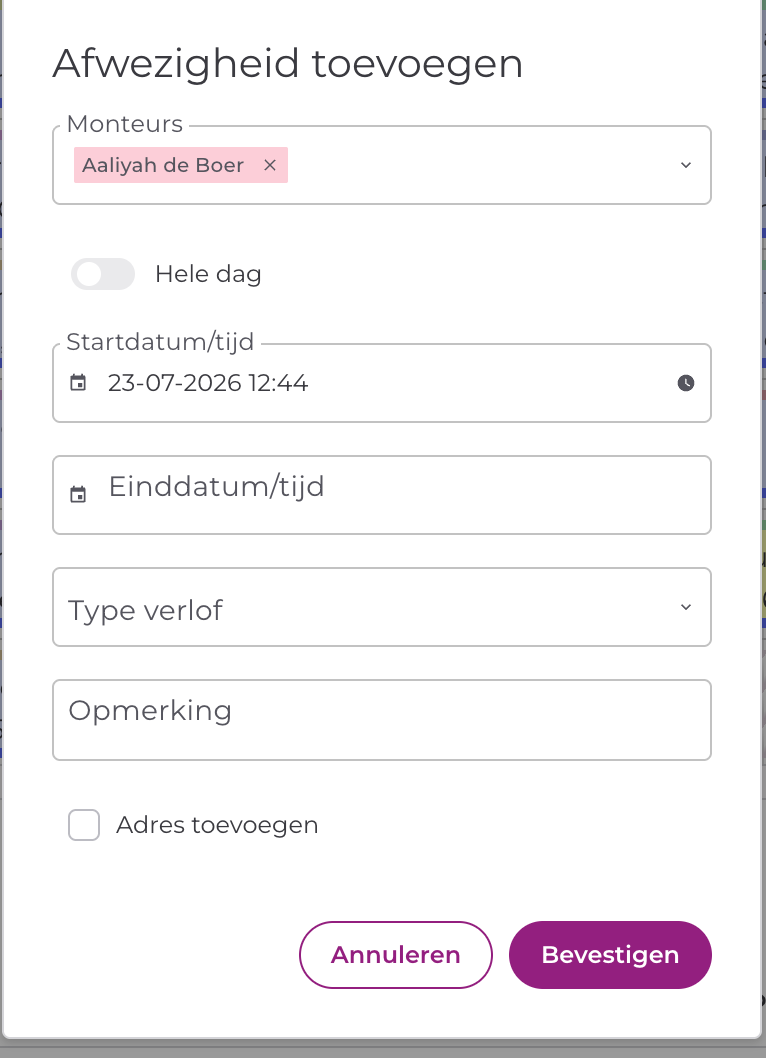Remove the Aaliyah de Boer chip
The width and height of the screenshot is (766, 1058).
pos(270,165)
